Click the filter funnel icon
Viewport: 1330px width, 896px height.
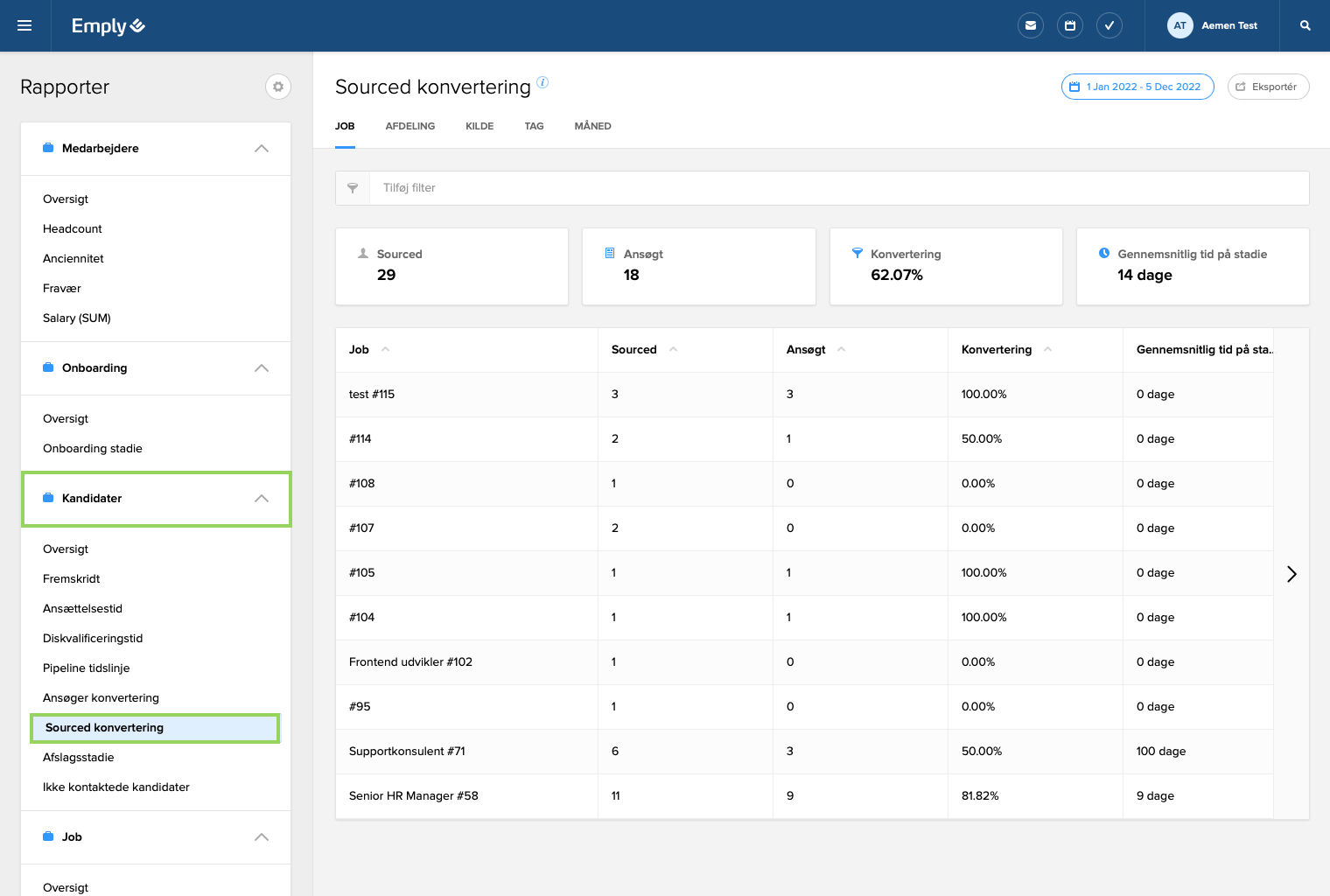(x=353, y=188)
